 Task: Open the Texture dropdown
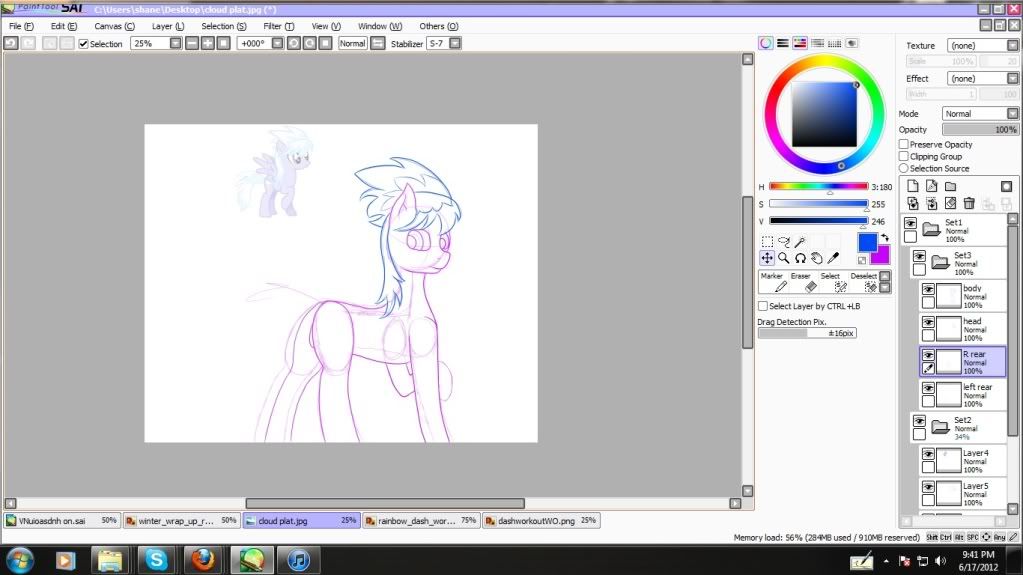pos(1012,46)
